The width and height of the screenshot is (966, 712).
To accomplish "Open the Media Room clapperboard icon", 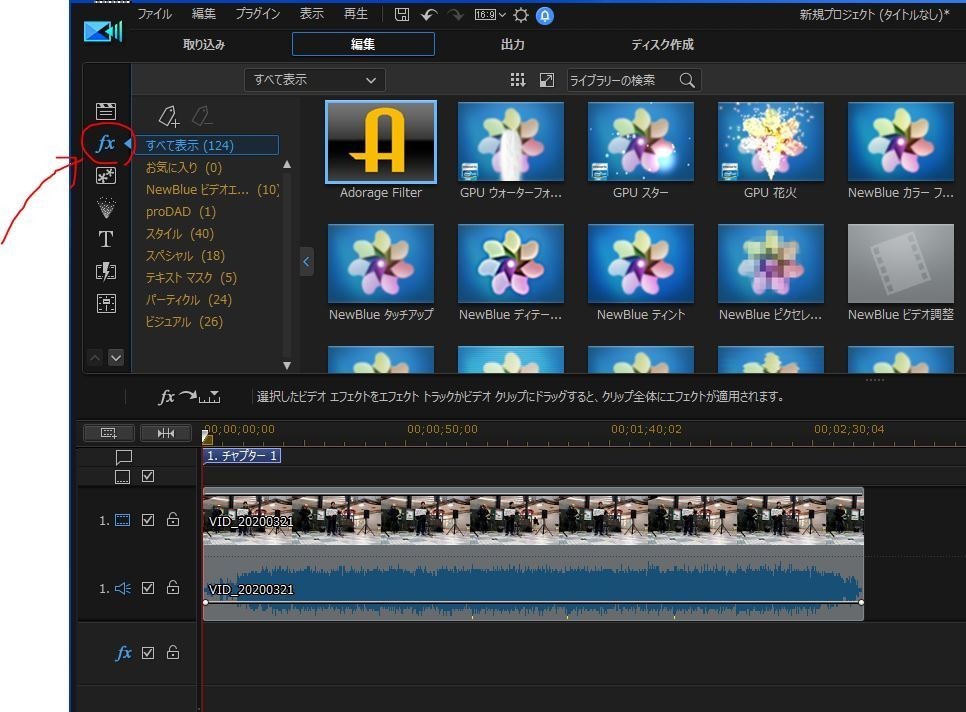I will (106, 111).
